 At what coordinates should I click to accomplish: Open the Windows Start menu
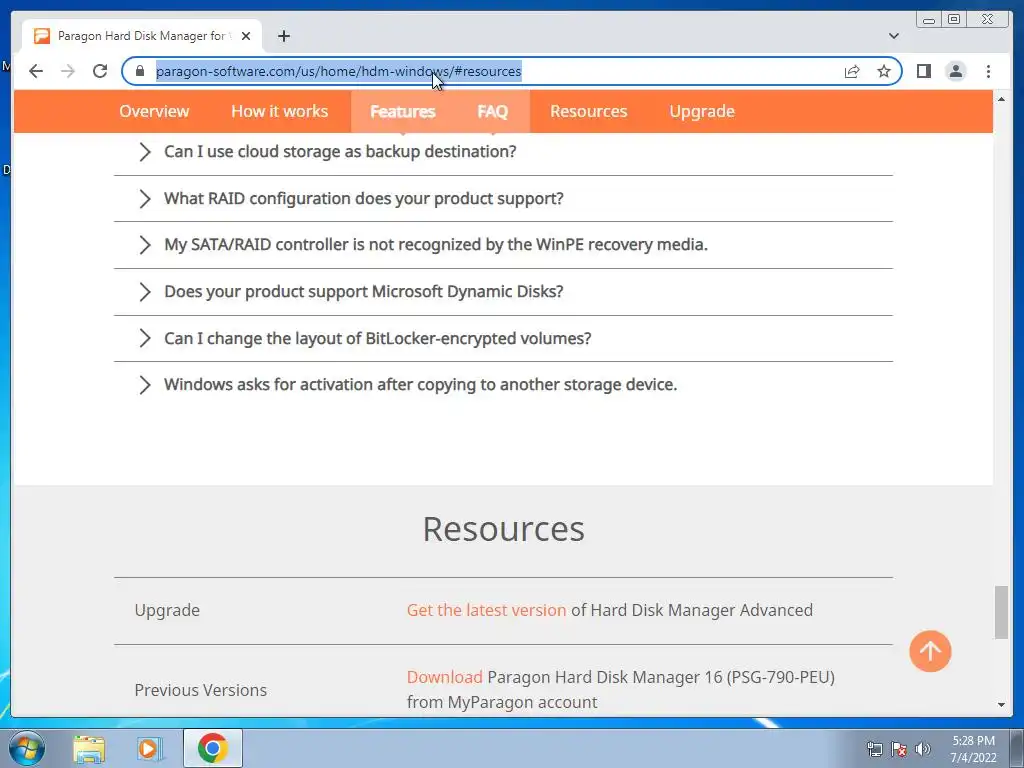(27, 748)
